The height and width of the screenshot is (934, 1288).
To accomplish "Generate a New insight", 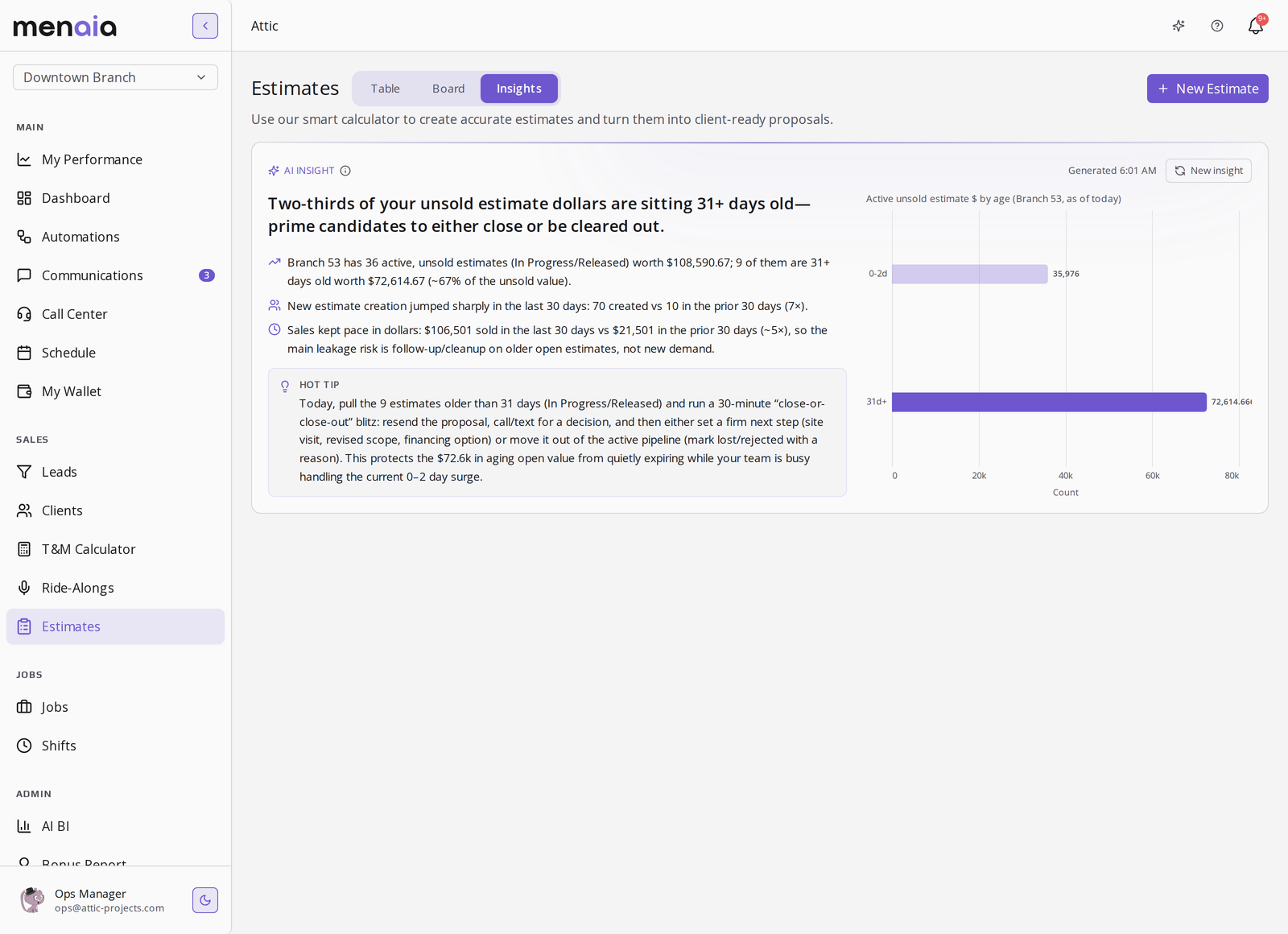I will pos(1208,171).
